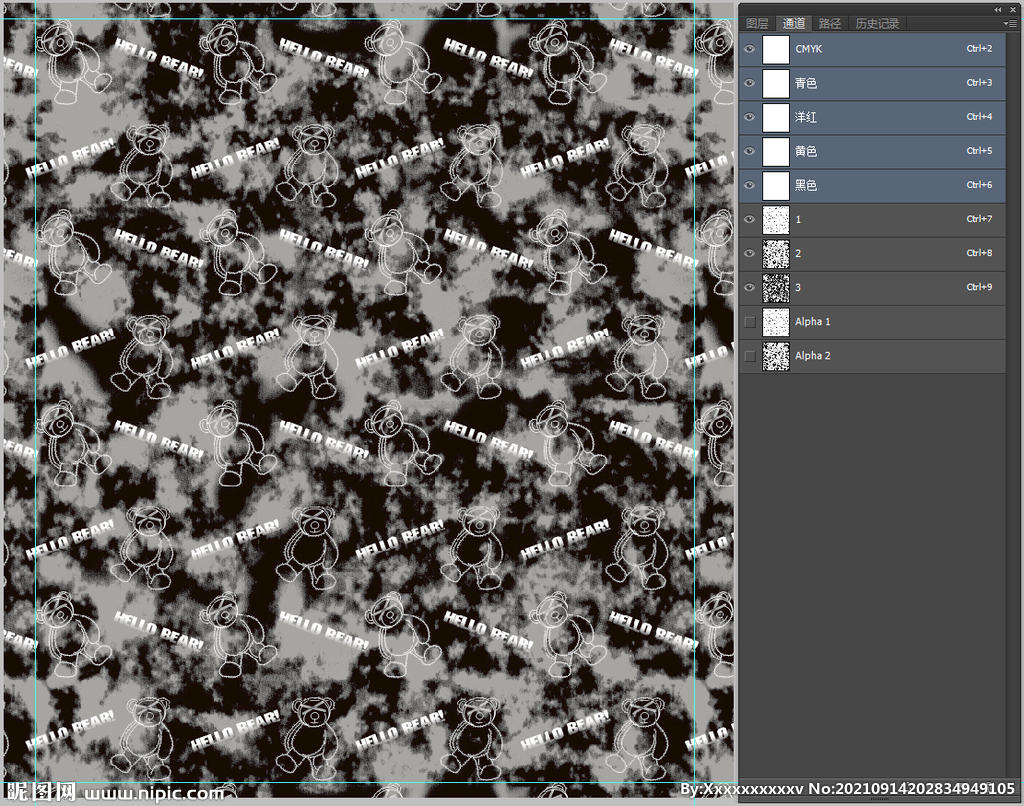
Task: Click the Ctrl+9 shortcut text
Action: 979,287
